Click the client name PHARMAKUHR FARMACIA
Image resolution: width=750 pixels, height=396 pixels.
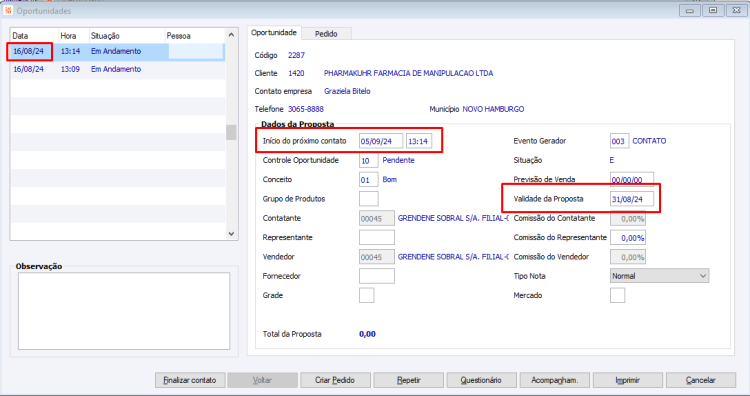408,73
